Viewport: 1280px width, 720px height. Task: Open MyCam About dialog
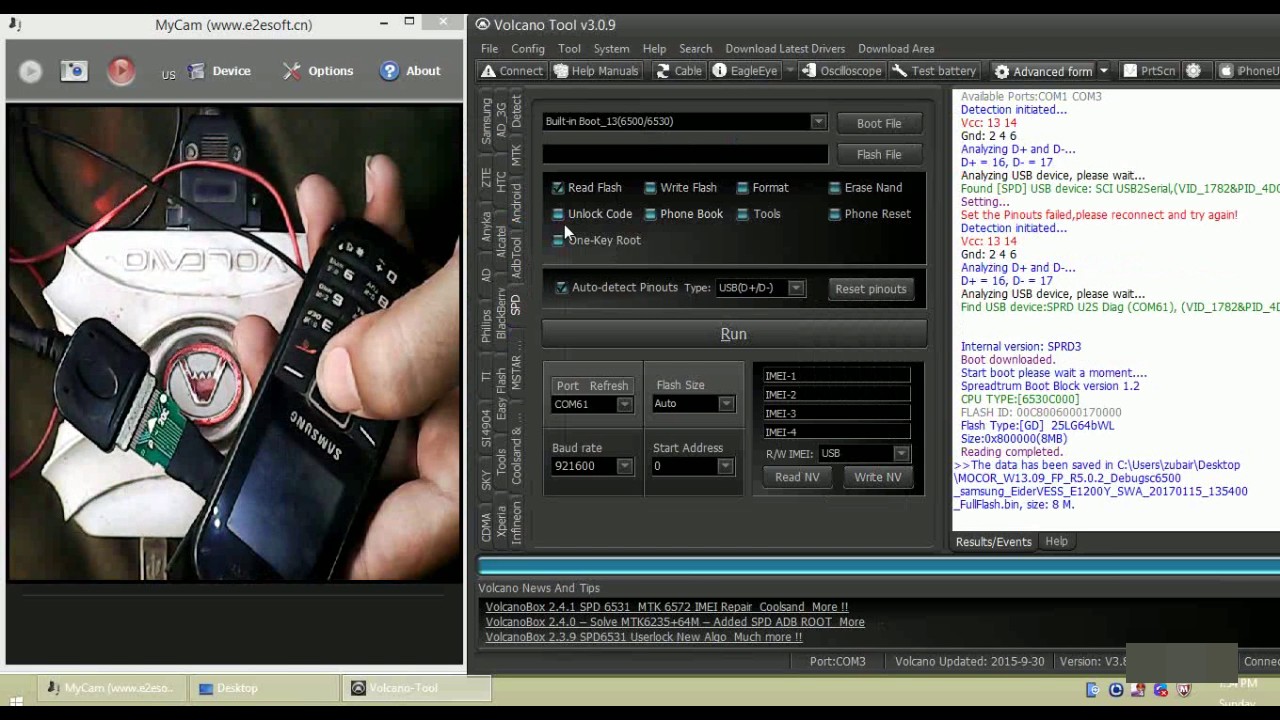[410, 71]
